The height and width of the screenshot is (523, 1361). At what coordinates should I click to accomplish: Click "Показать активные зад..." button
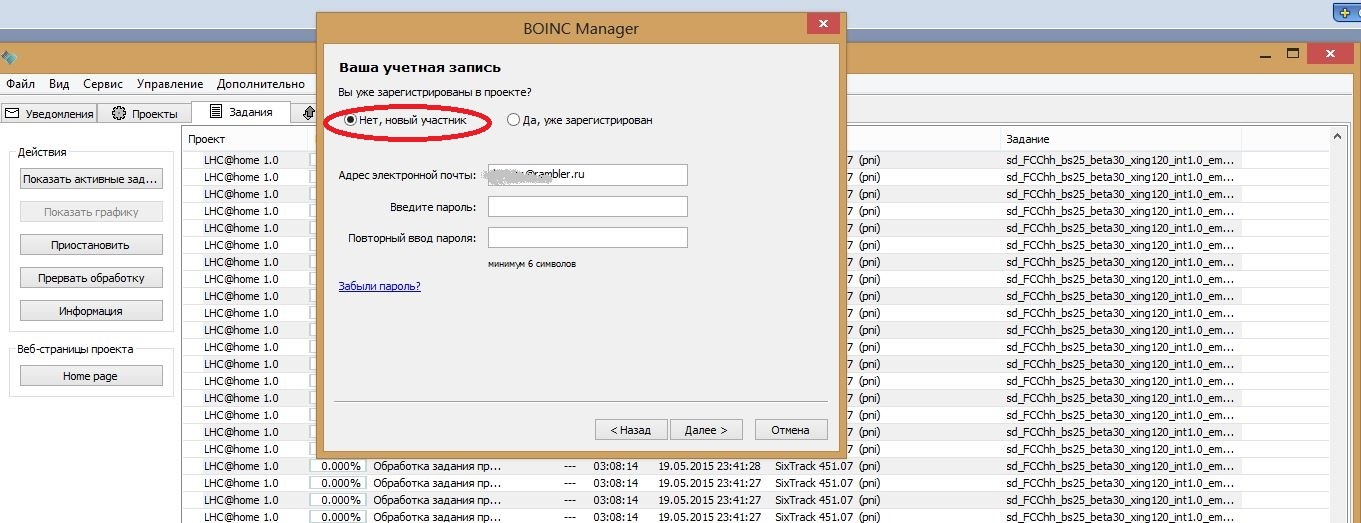coord(91,179)
